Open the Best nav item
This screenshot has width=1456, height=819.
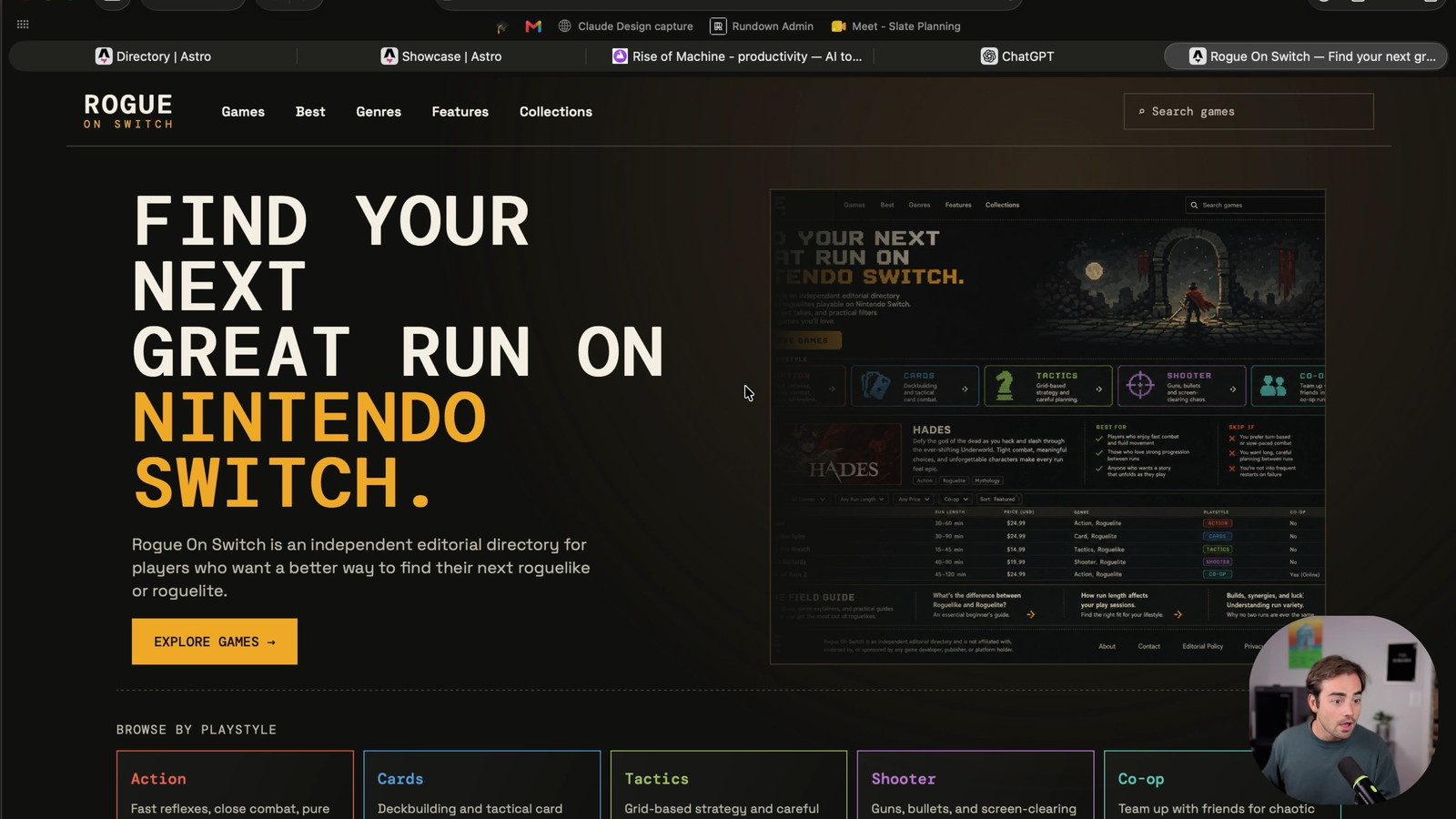(310, 112)
